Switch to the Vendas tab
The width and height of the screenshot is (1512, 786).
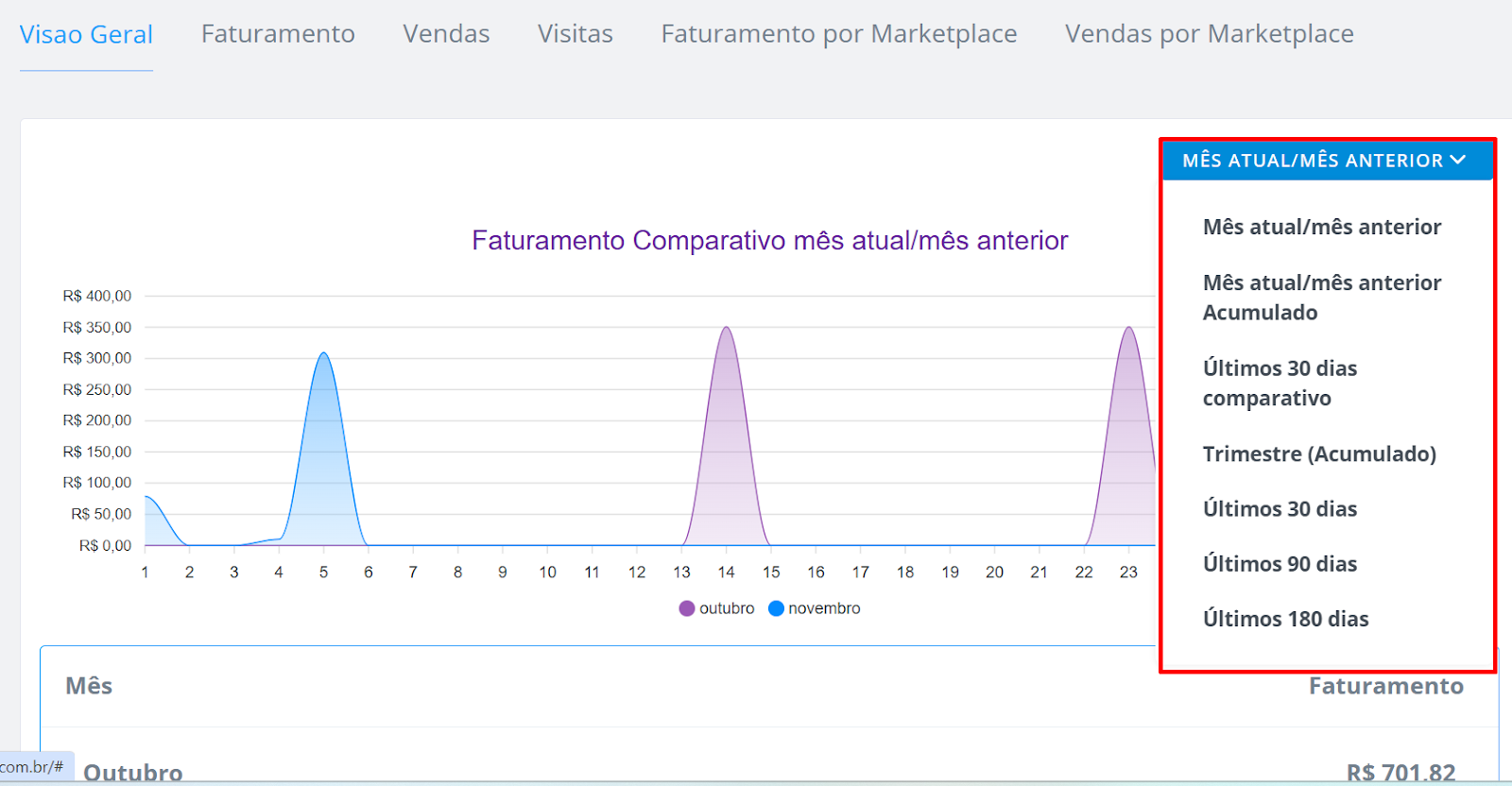click(x=446, y=34)
